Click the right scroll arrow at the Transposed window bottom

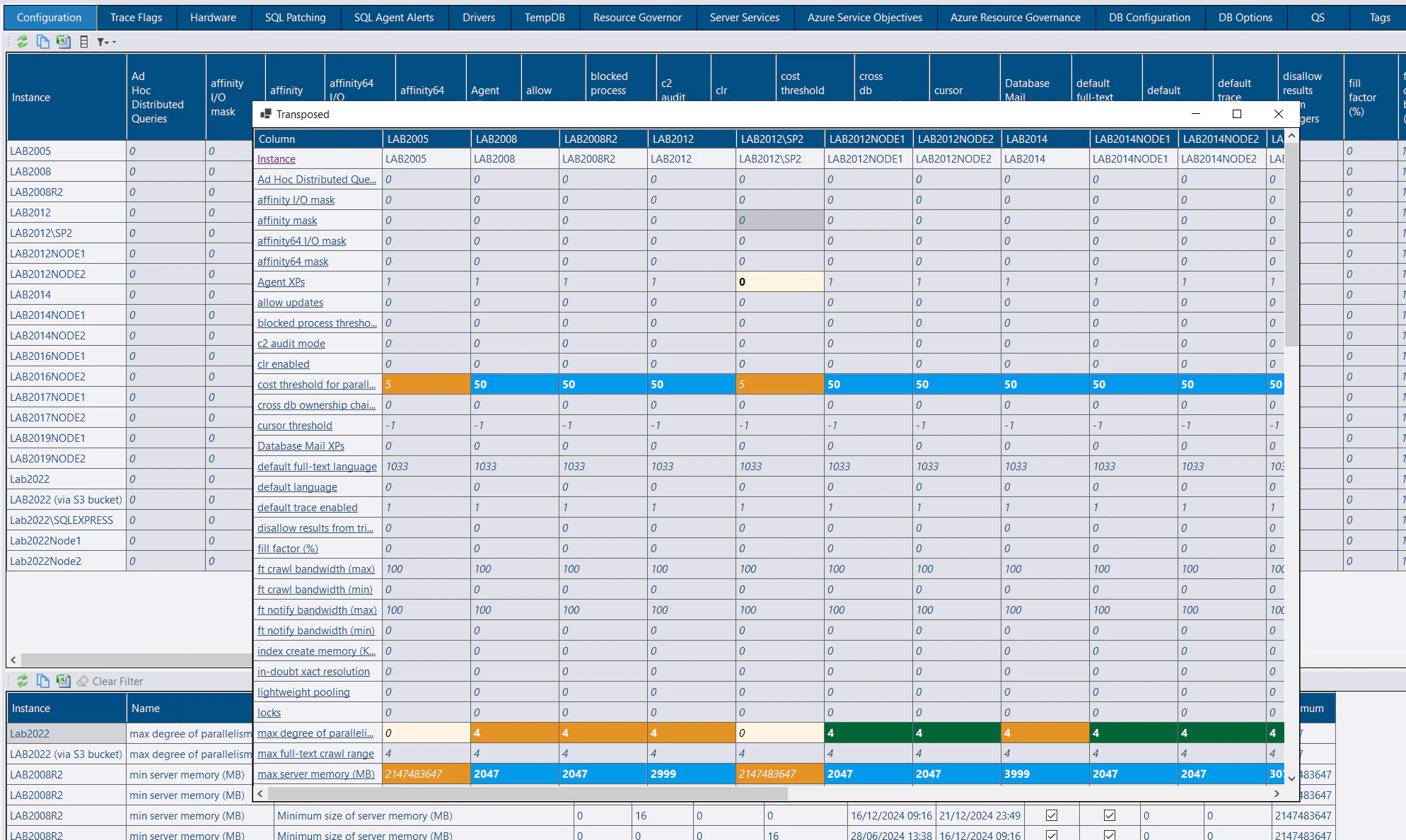pyautogui.click(x=1277, y=793)
